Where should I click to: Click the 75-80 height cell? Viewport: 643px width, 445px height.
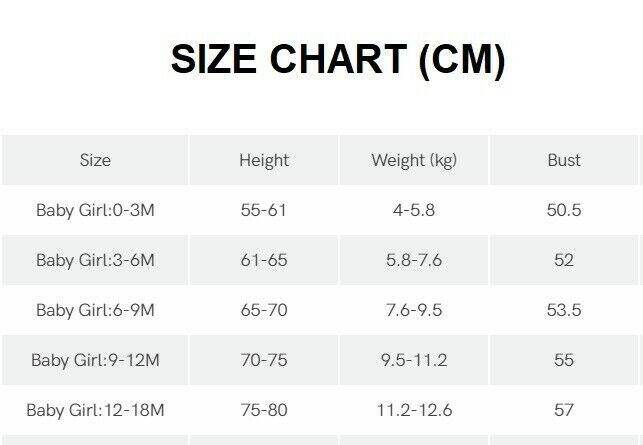[264, 410]
